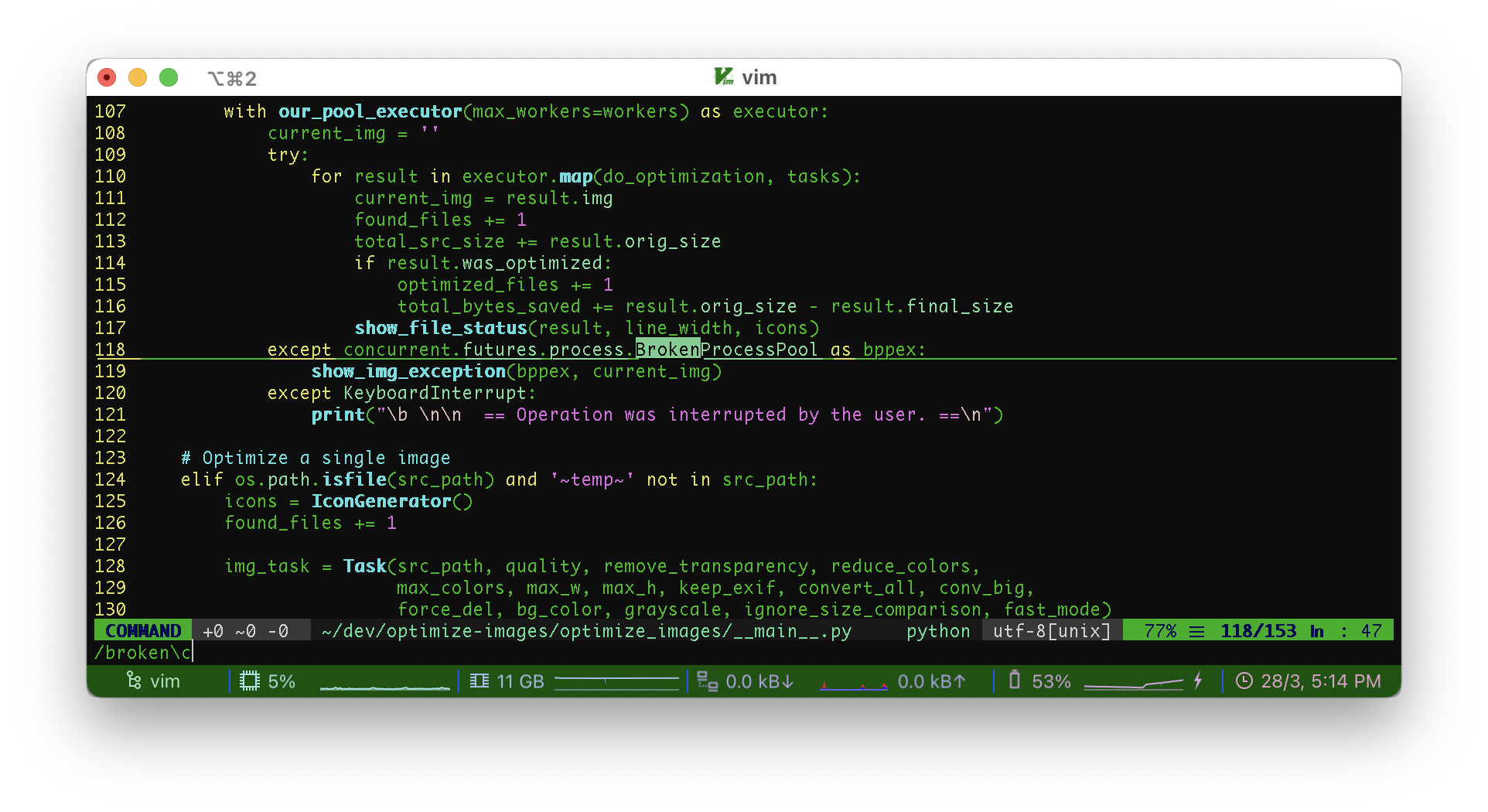Click the charging lightning bolt icon

click(x=1198, y=681)
